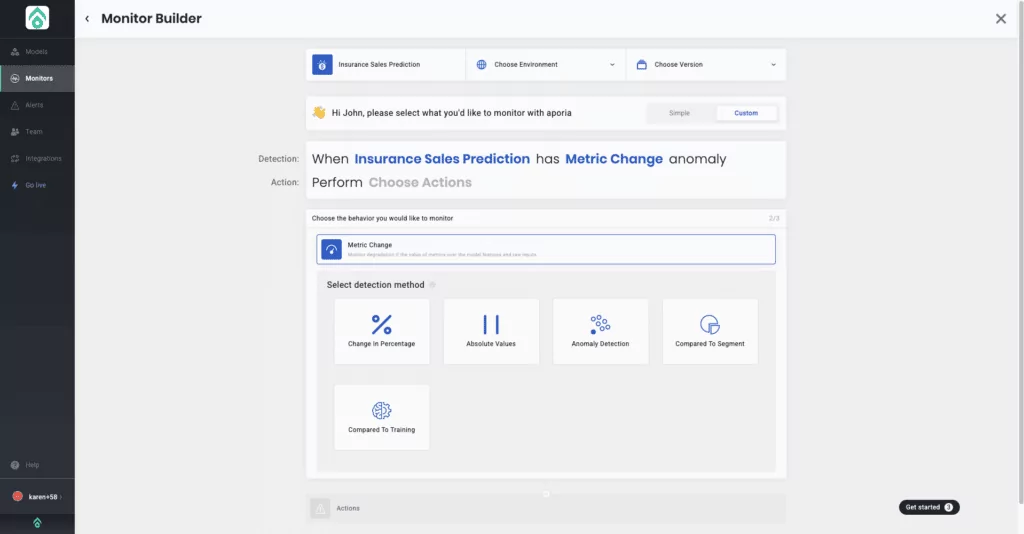This screenshot has width=1024, height=534.
Task: Click the version package icon
Action: (x=641, y=65)
